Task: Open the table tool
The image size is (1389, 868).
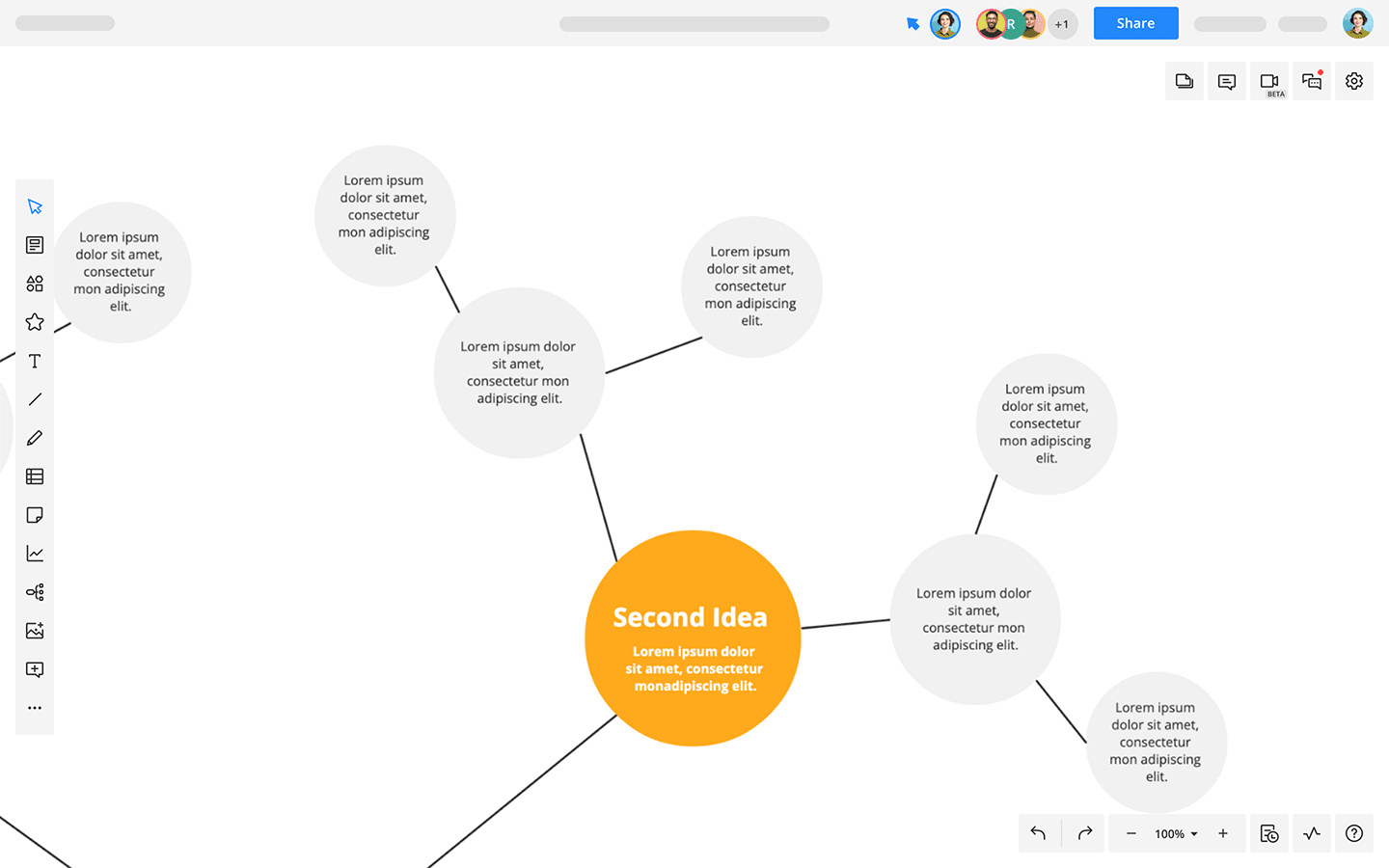Action: (x=35, y=476)
